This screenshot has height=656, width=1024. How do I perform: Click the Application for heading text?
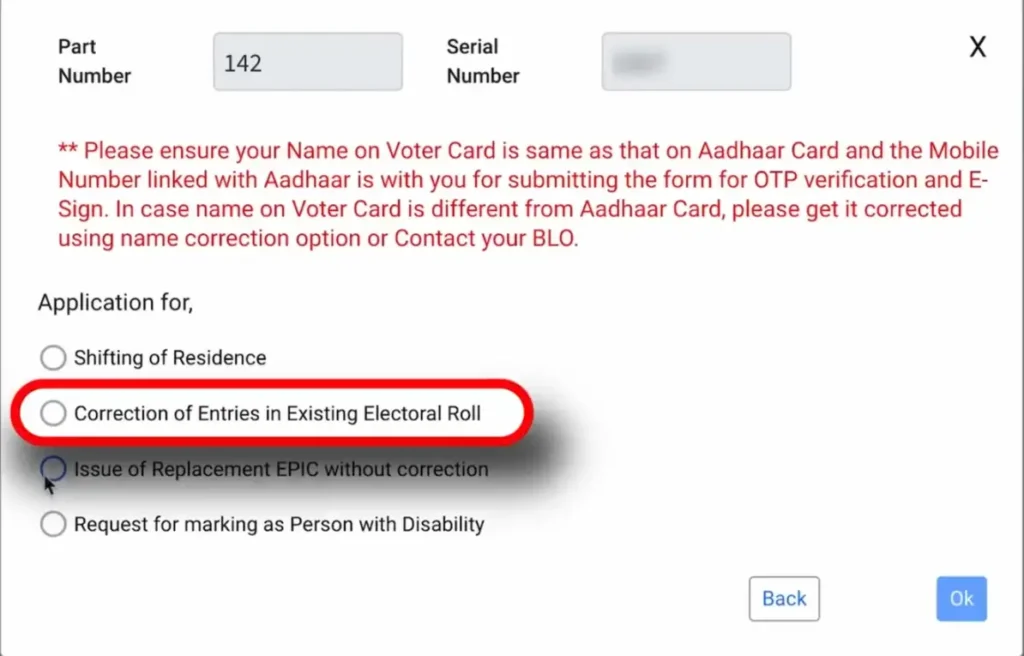pyautogui.click(x=116, y=303)
